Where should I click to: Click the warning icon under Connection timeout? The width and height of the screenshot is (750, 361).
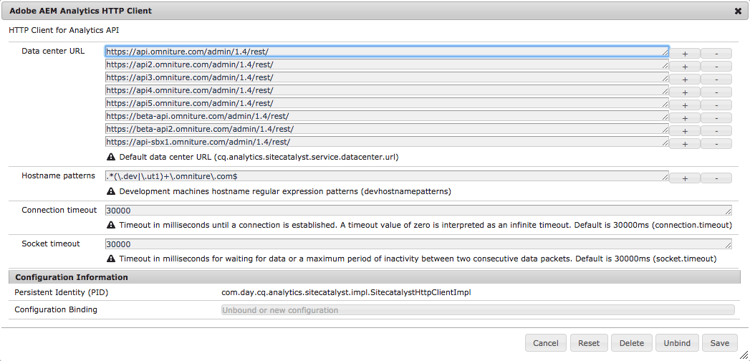pyautogui.click(x=111, y=225)
